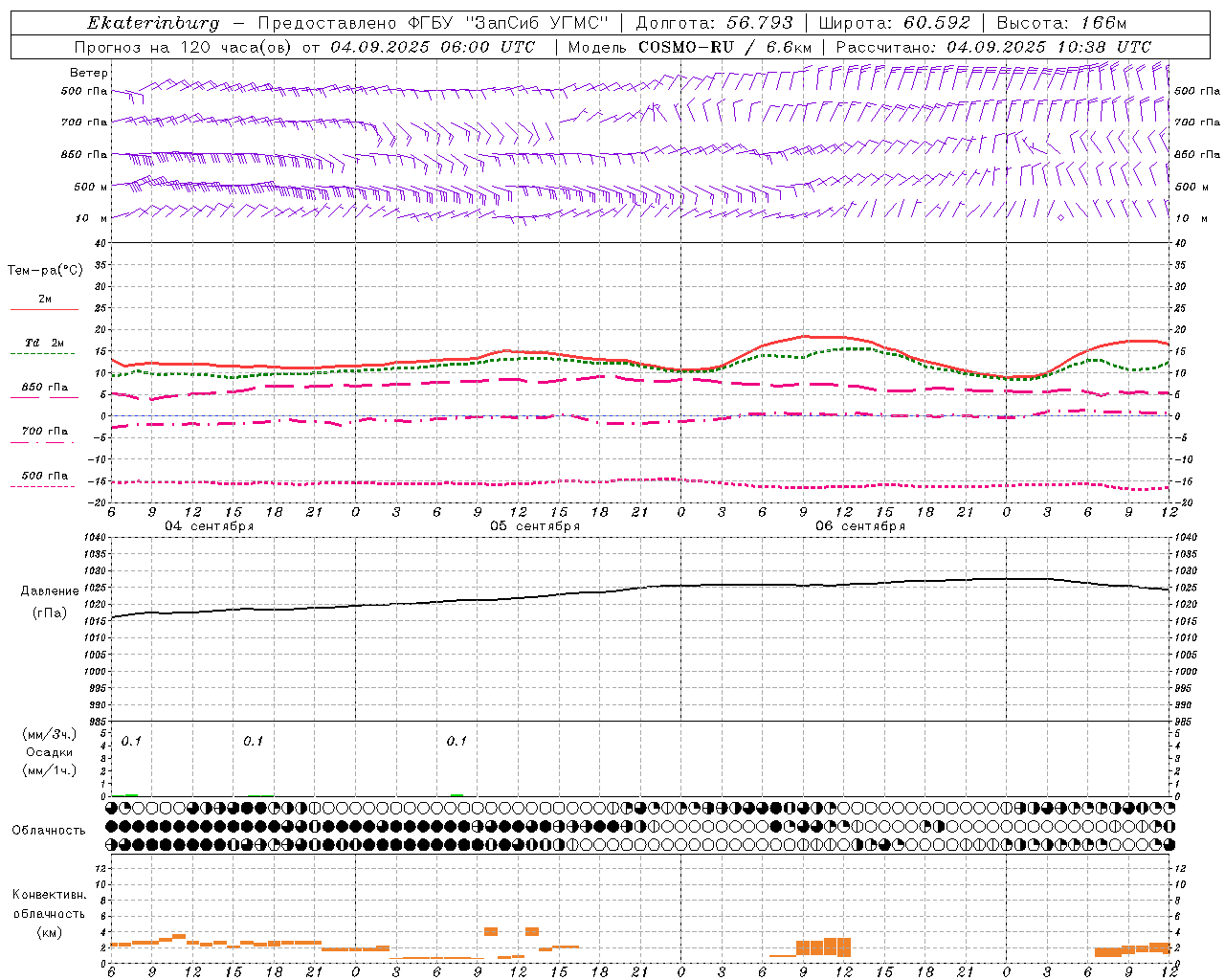Click the left '700 гПа' wind level label

point(85,122)
